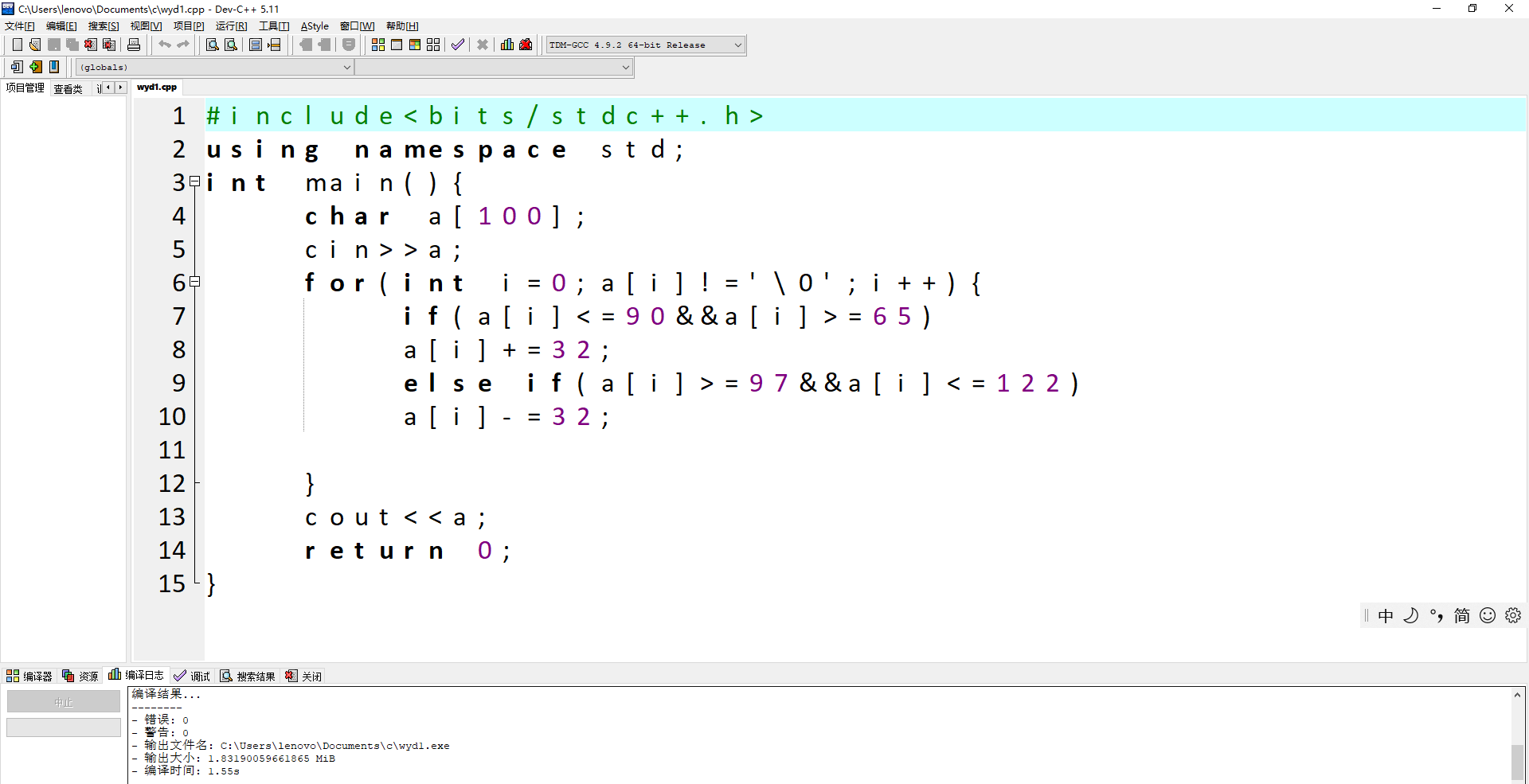Viewport: 1529px width, 784px height.
Task: Click the toggle bookmark icon
Action: coord(36,67)
